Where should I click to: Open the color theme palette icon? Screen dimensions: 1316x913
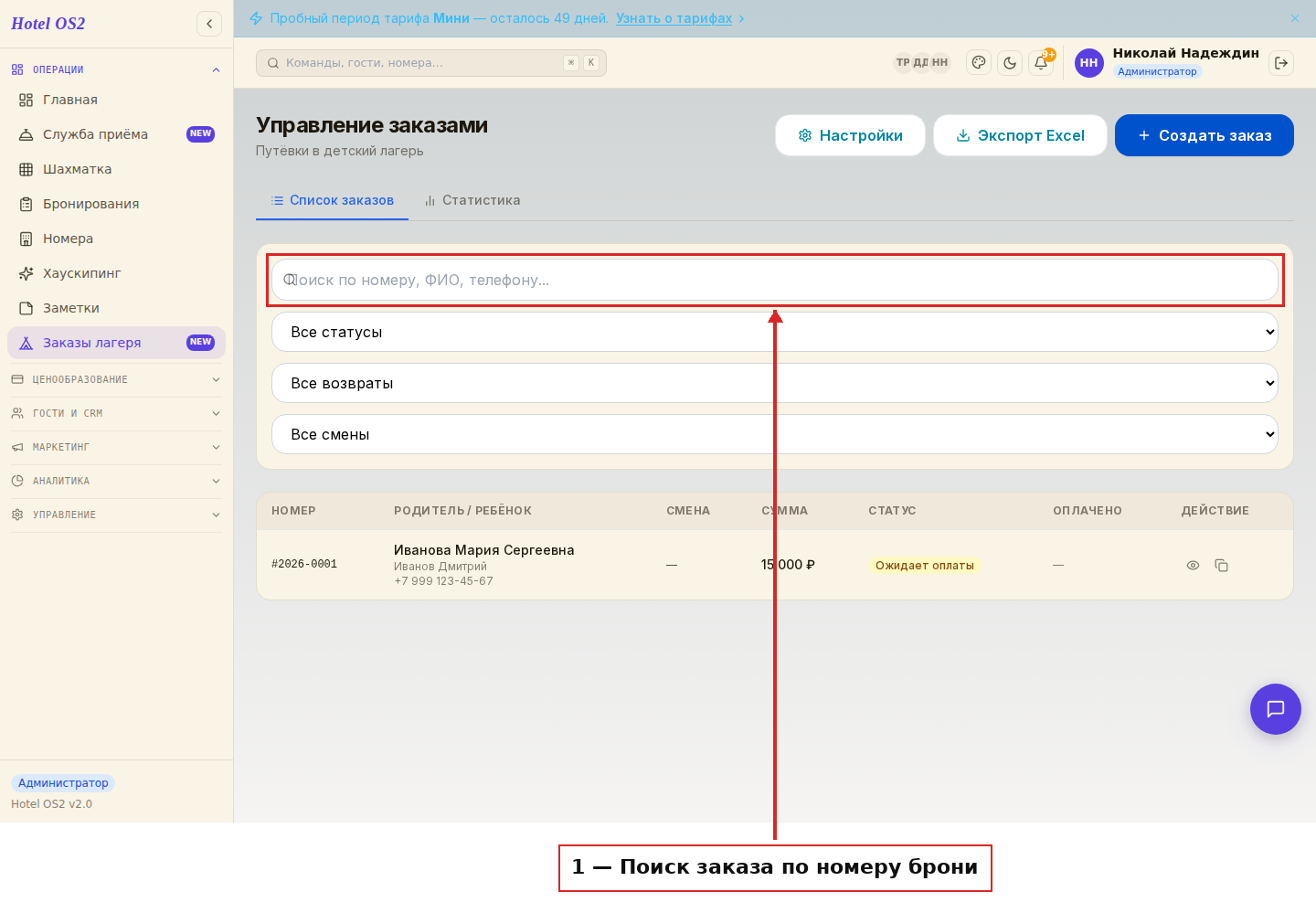point(979,63)
